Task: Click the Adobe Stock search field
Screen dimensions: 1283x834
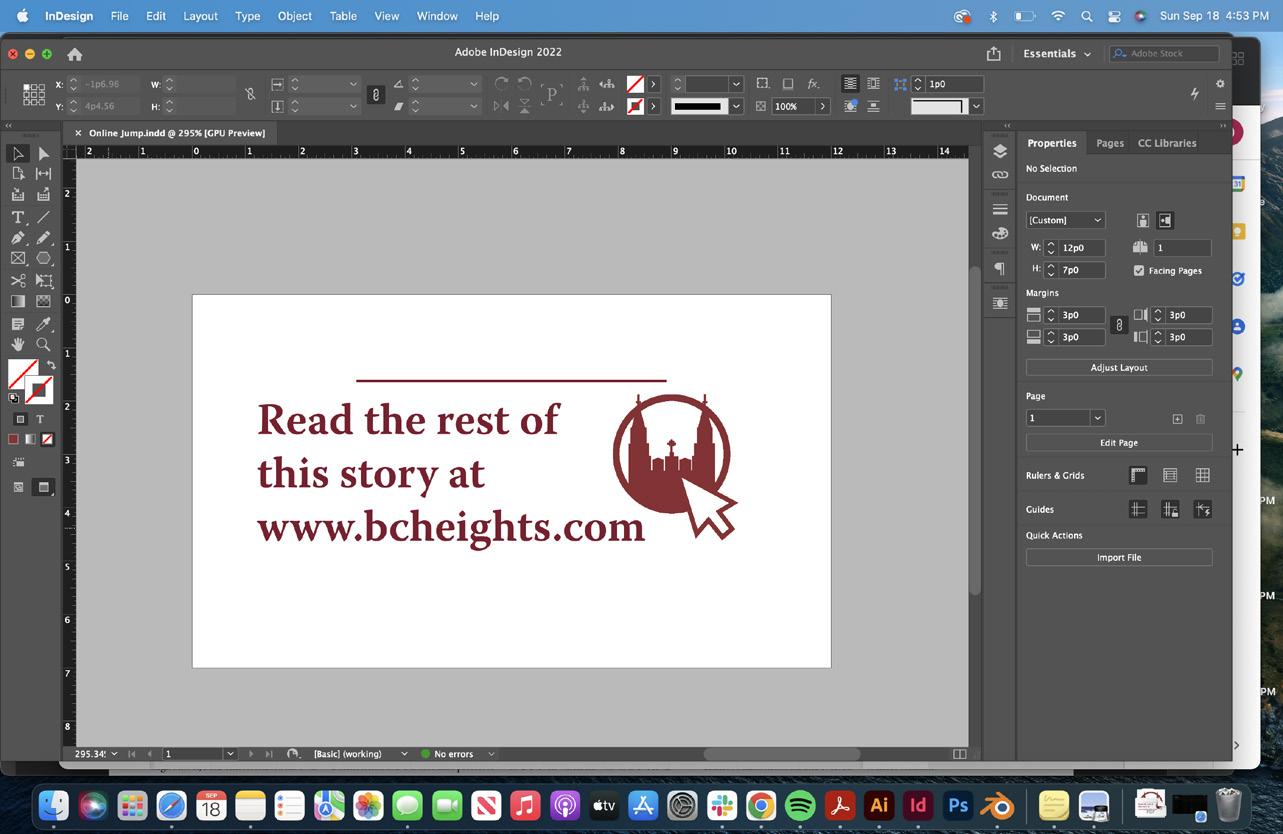Action: 1164,53
